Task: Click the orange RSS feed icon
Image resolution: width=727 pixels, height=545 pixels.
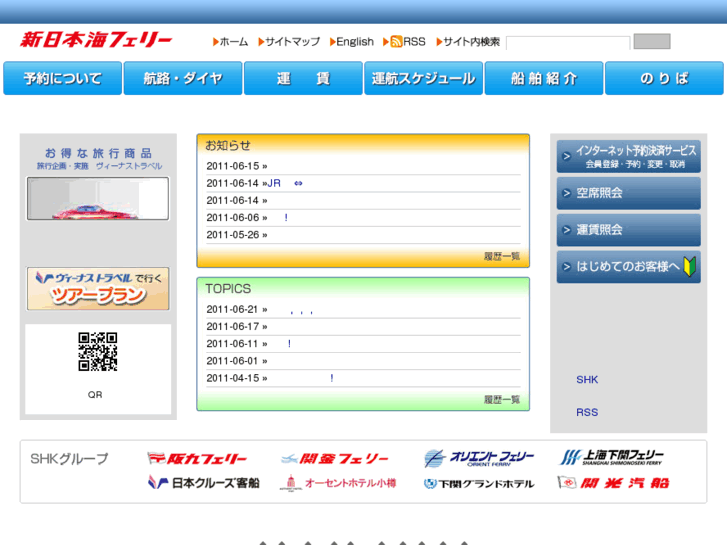Action: point(396,42)
